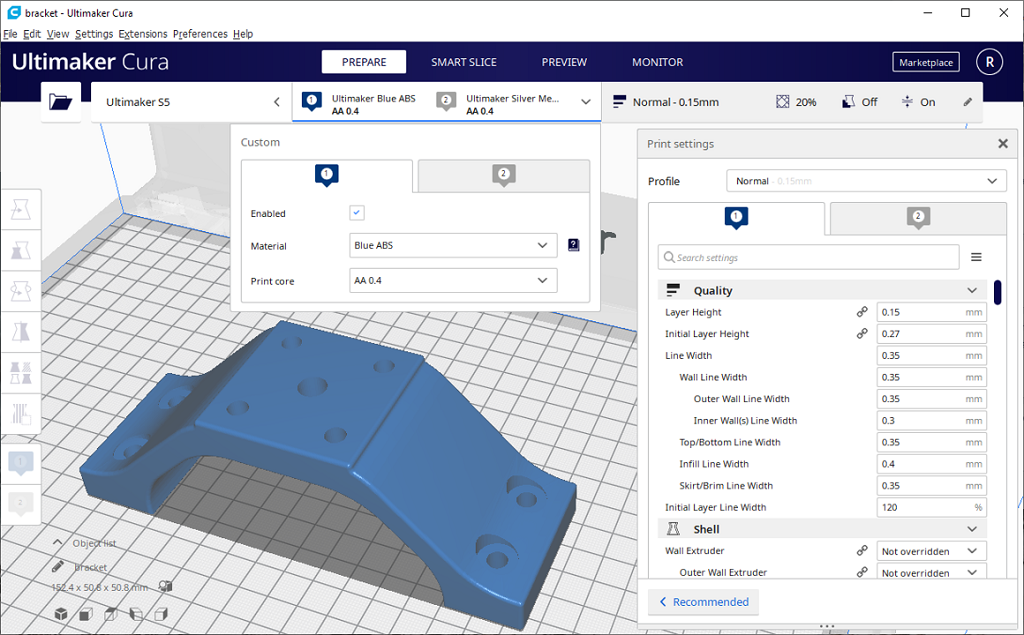Click the Recommended button
1024x635 pixels.
703,602
